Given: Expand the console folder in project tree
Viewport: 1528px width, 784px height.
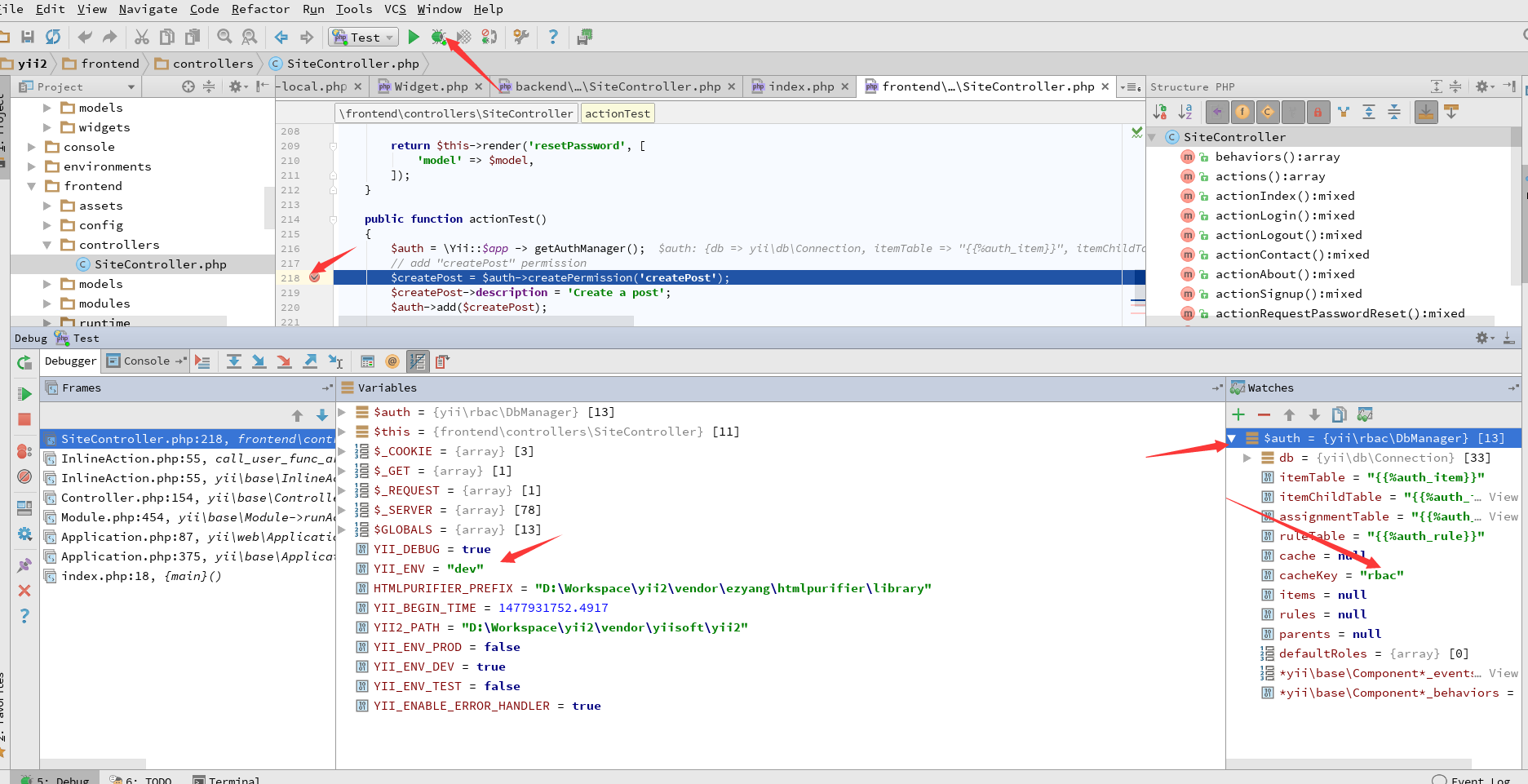Looking at the screenshot, I should click(x=32, y=147).
